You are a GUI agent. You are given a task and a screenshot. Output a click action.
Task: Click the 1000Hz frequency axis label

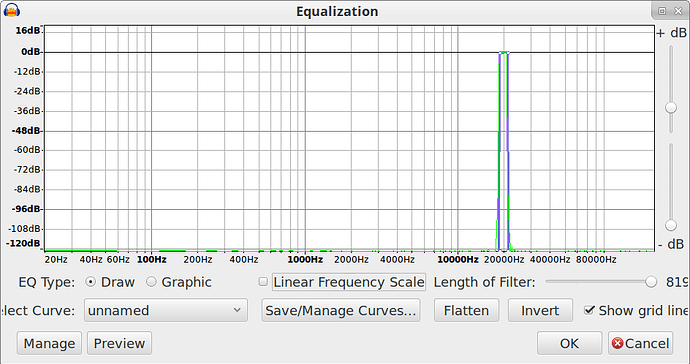coord(305,260)
